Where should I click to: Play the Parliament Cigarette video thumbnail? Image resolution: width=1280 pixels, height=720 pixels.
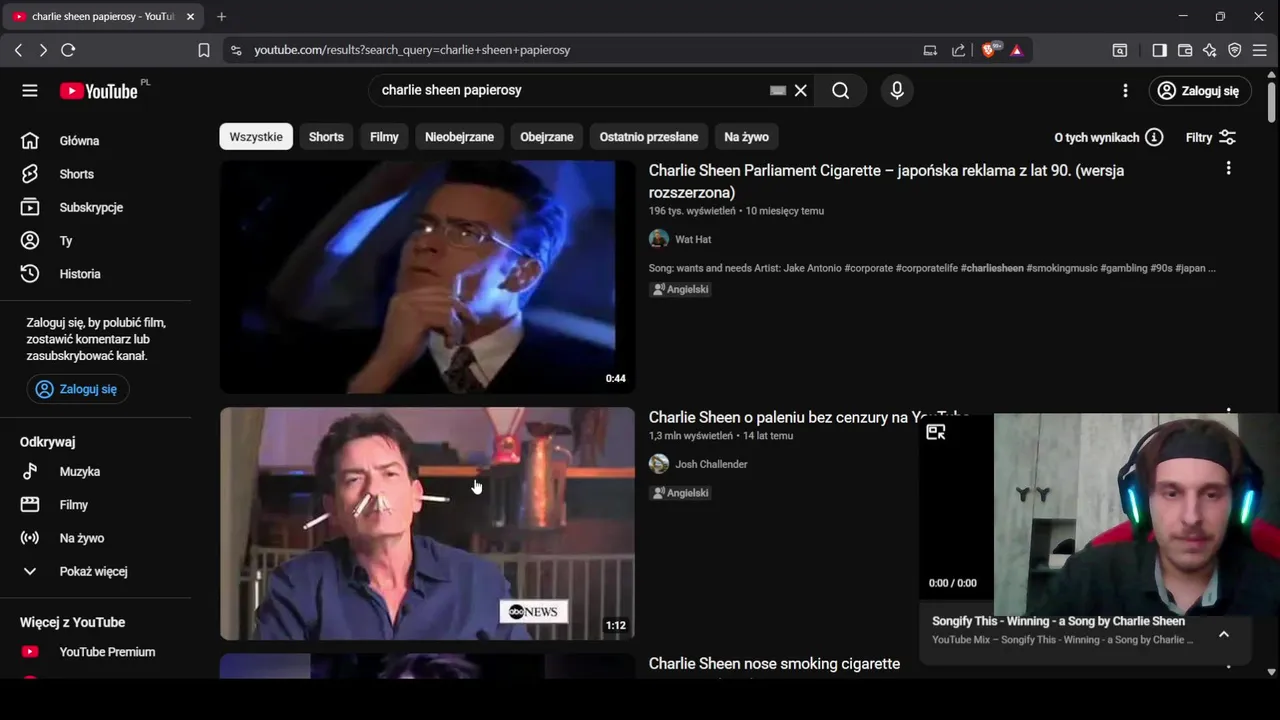[x=427, y=277]
